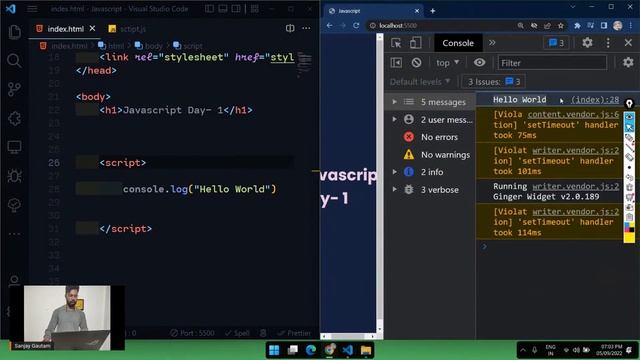Open the Remote Explorer monitor icon in VS Code
The width and height of the screenshot is (640, 360).
[15, 147]
